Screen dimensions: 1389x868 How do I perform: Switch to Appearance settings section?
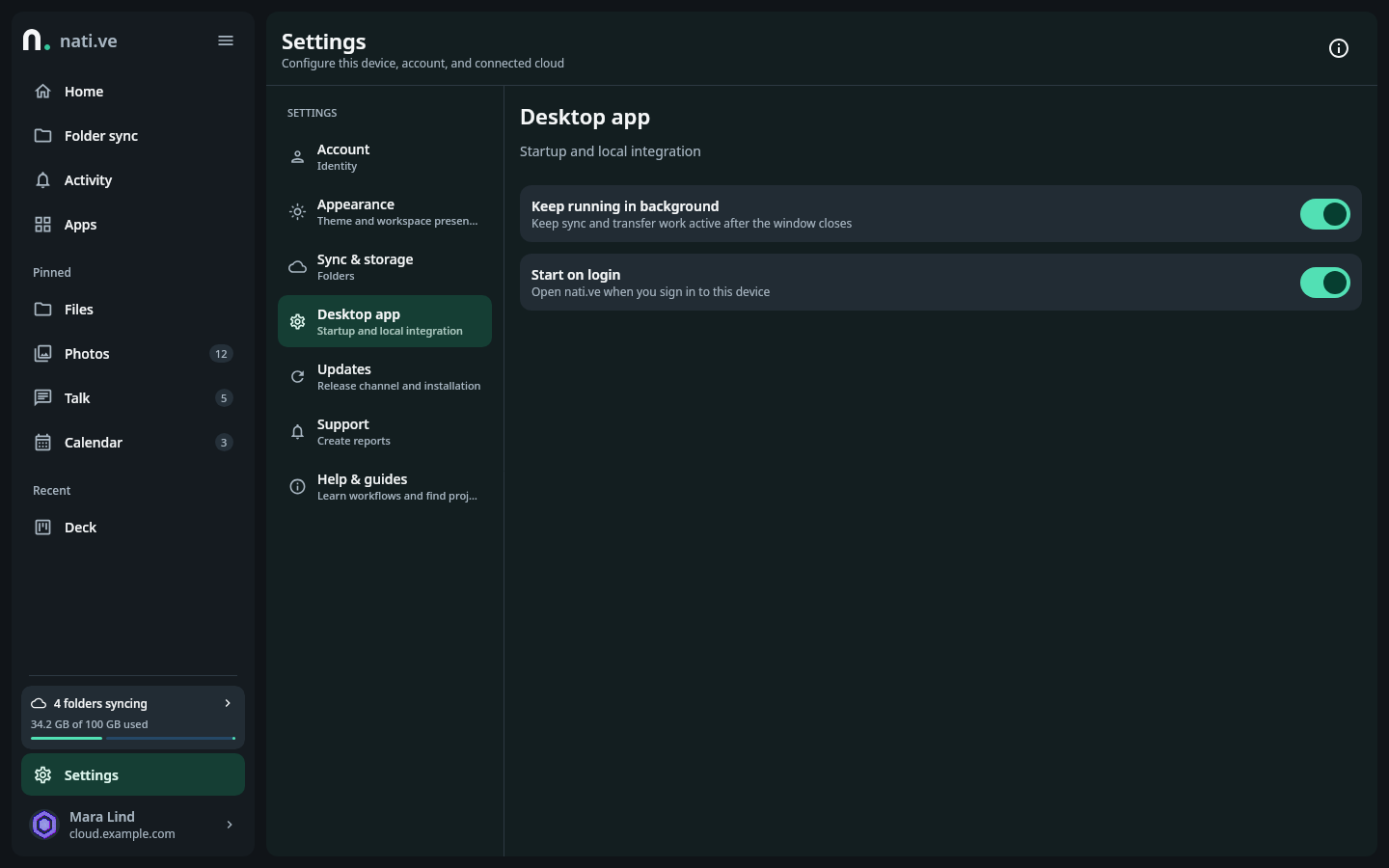(x=385, y=212)
